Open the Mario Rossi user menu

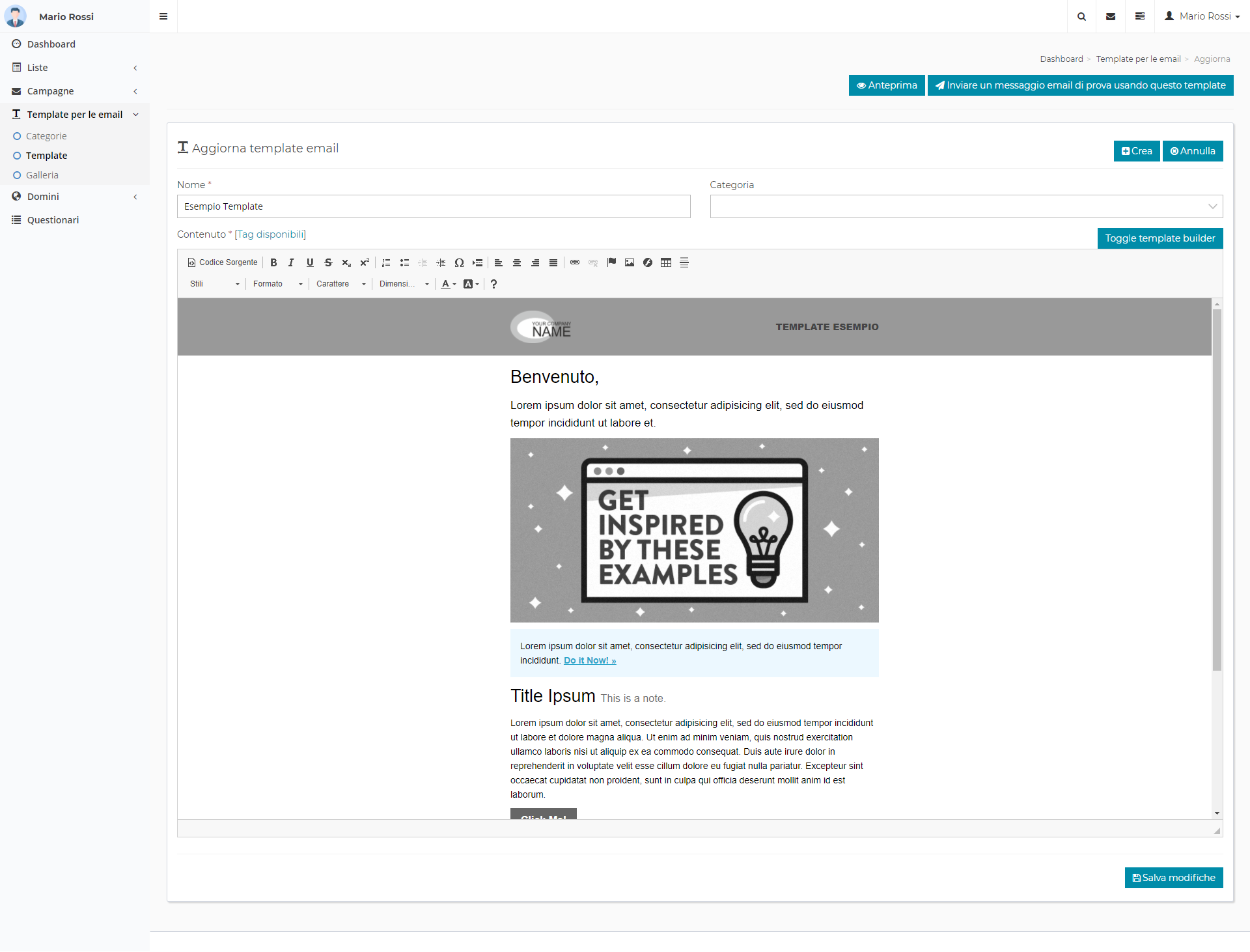coord(1202,16)
